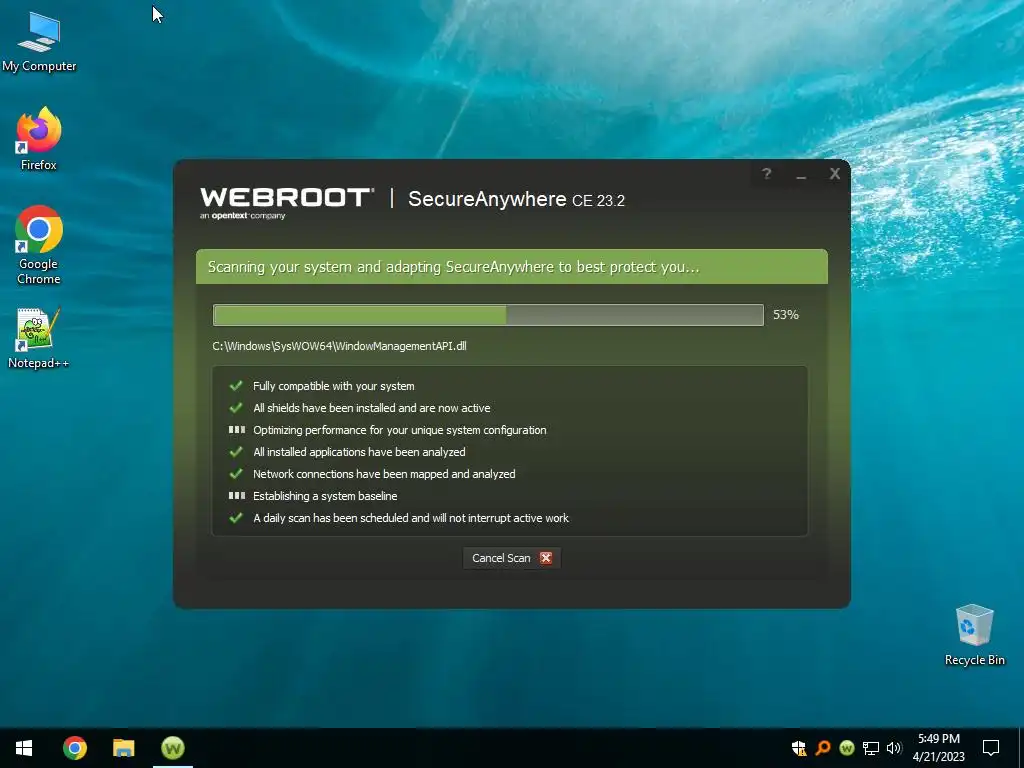Open File Explorer from the taskbar
Viewport: 1024px width, 768px height.
click(123, 748)
